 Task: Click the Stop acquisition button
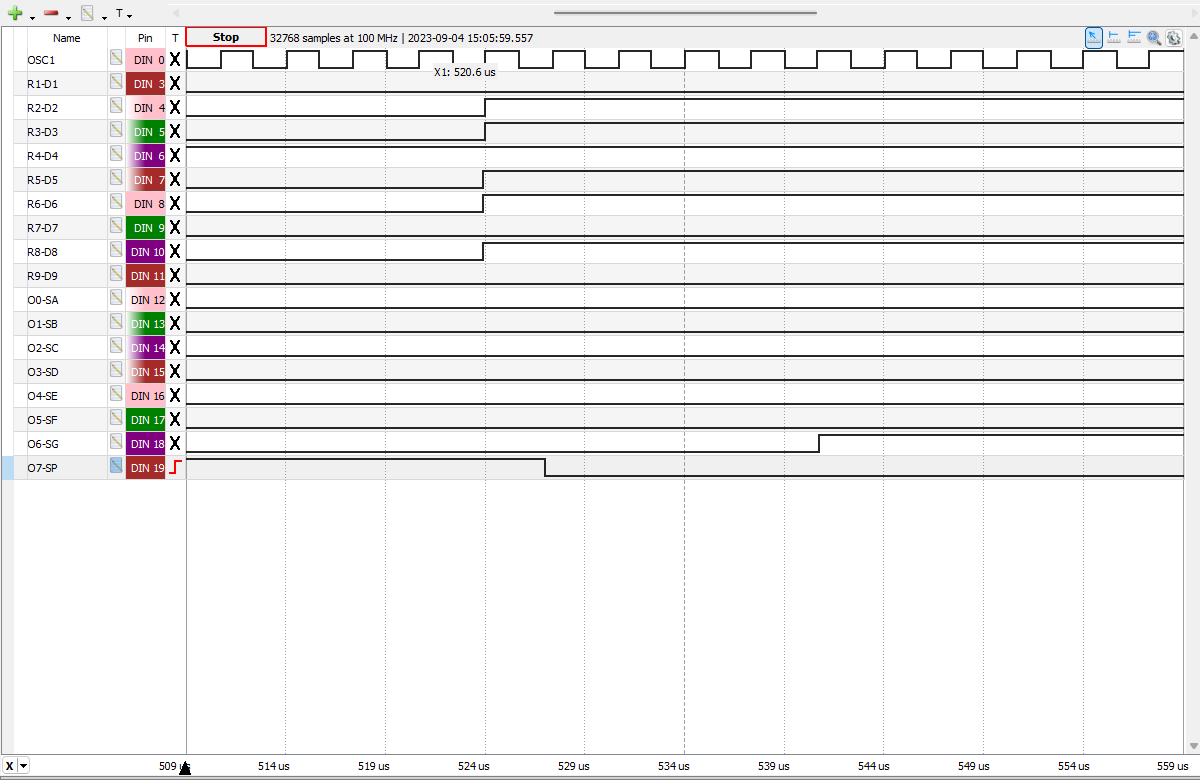coord(226,37)
